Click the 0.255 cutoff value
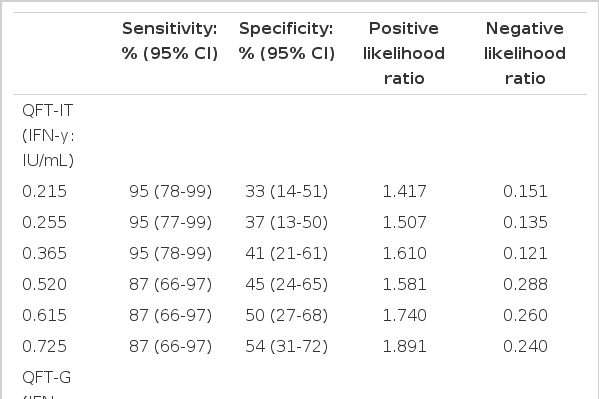The height and width of the screenshot is (399, 599). (x=44, y=222)
